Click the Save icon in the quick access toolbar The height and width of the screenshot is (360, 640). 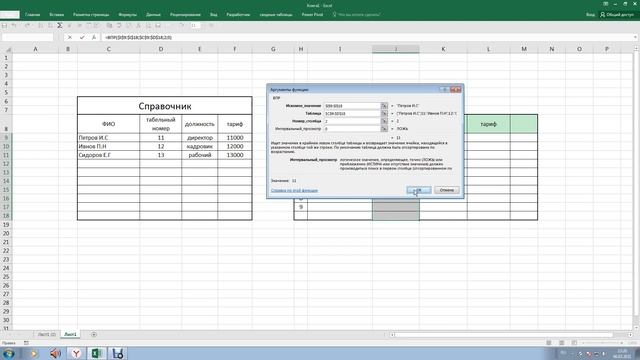point(4,25)
